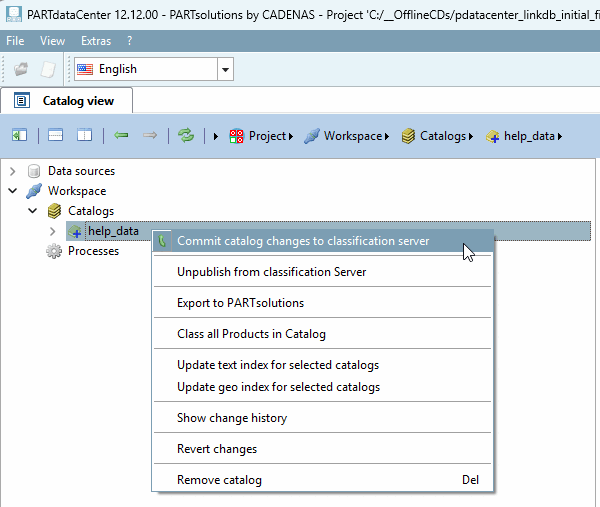Viewport: 600px width, 507px height.
Task: Choose Update geo index for selected catalogs
Action: tap(322, 387)
